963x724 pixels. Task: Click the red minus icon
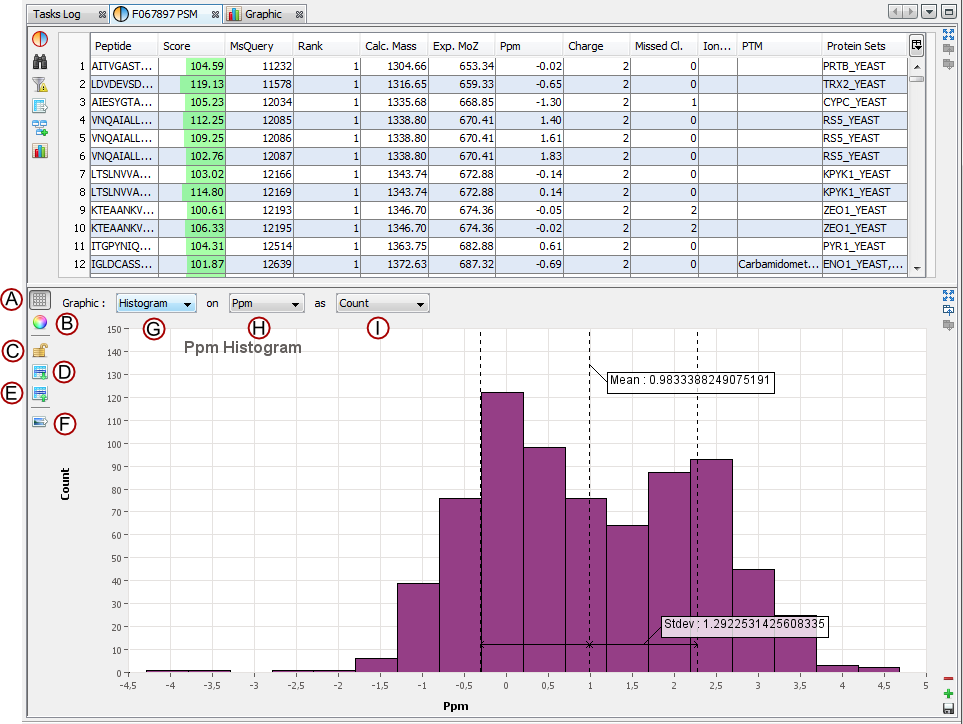(948, 679)
